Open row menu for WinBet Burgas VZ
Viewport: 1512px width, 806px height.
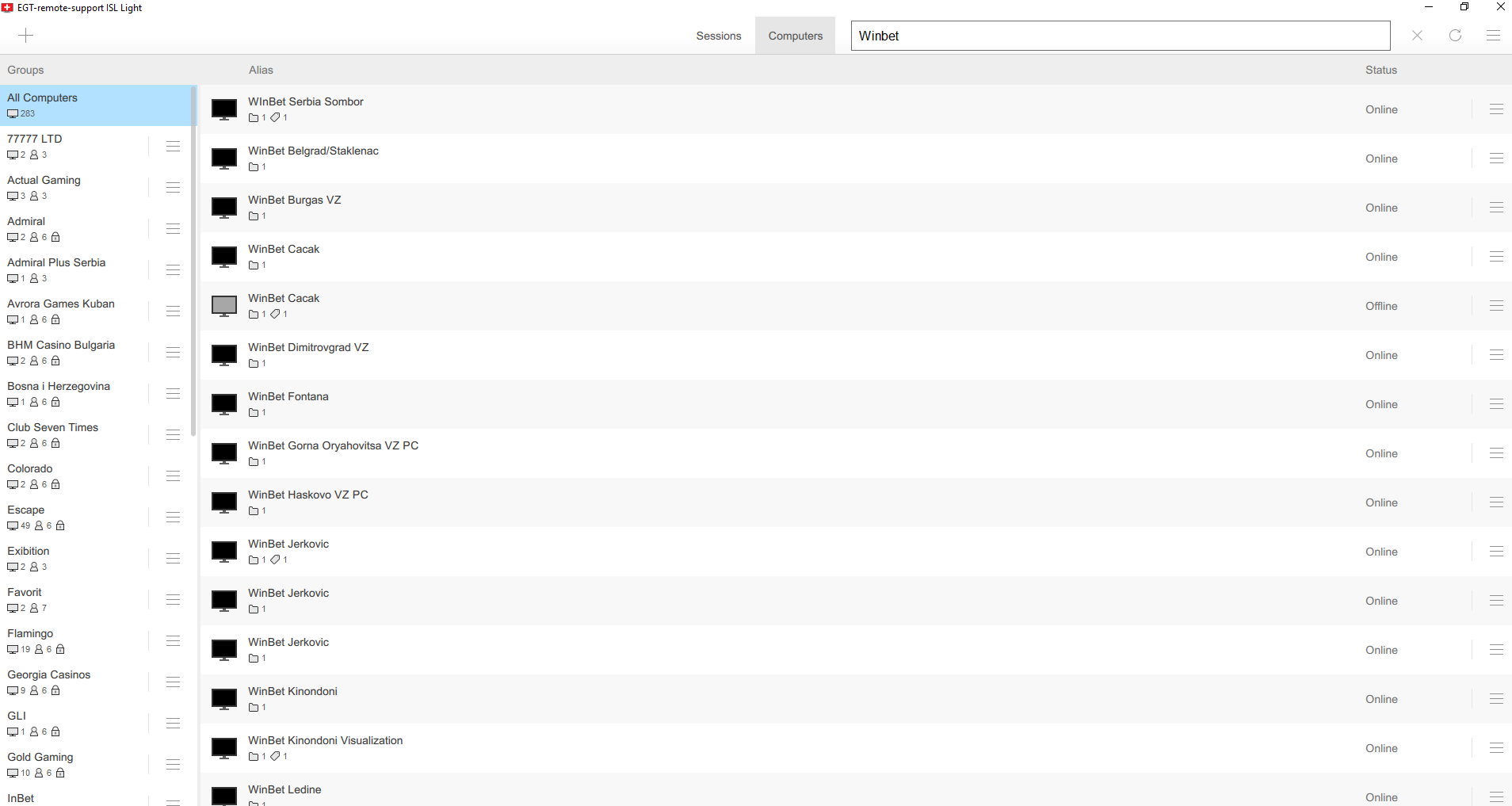pyautogui.click(x=1496, y=208)
